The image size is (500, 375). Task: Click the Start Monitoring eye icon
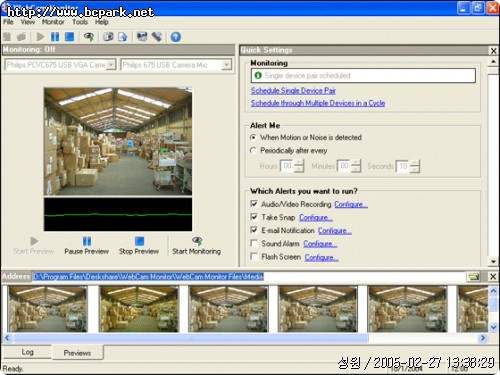[x=197, y=241]
